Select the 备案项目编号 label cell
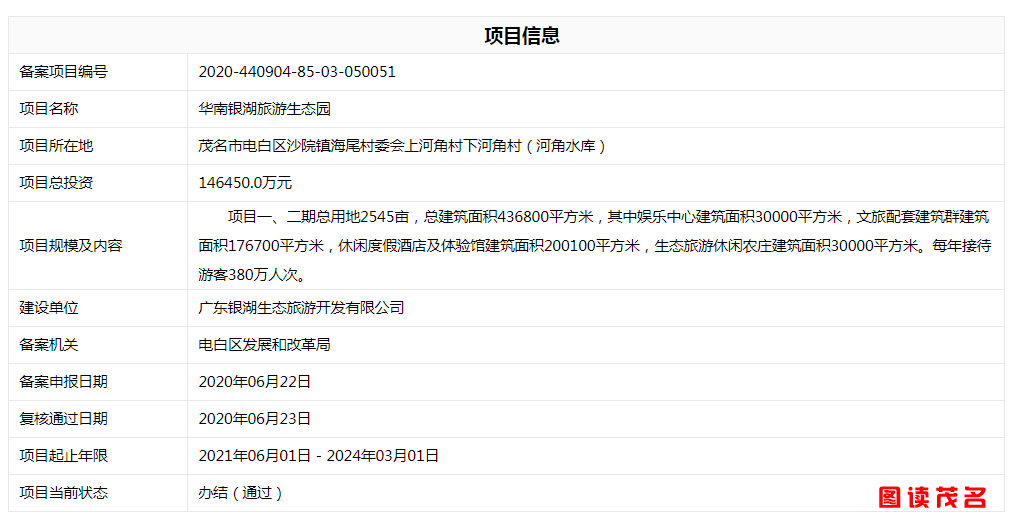The height and width of the screenshot is (528, 1018). pyautogui.click(x=98, y=72)
